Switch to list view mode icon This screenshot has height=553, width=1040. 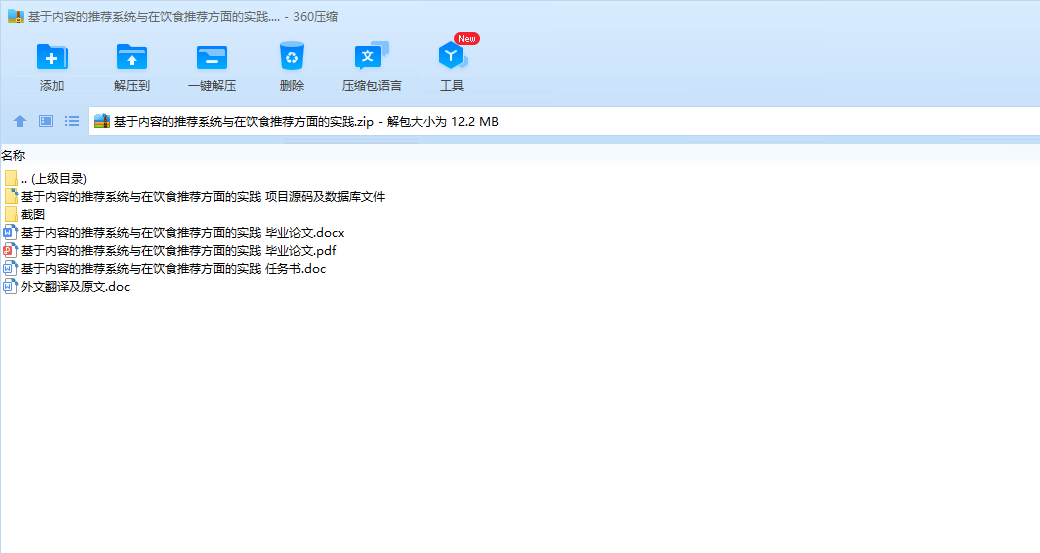pyautogui.click(x=72, y=121)
